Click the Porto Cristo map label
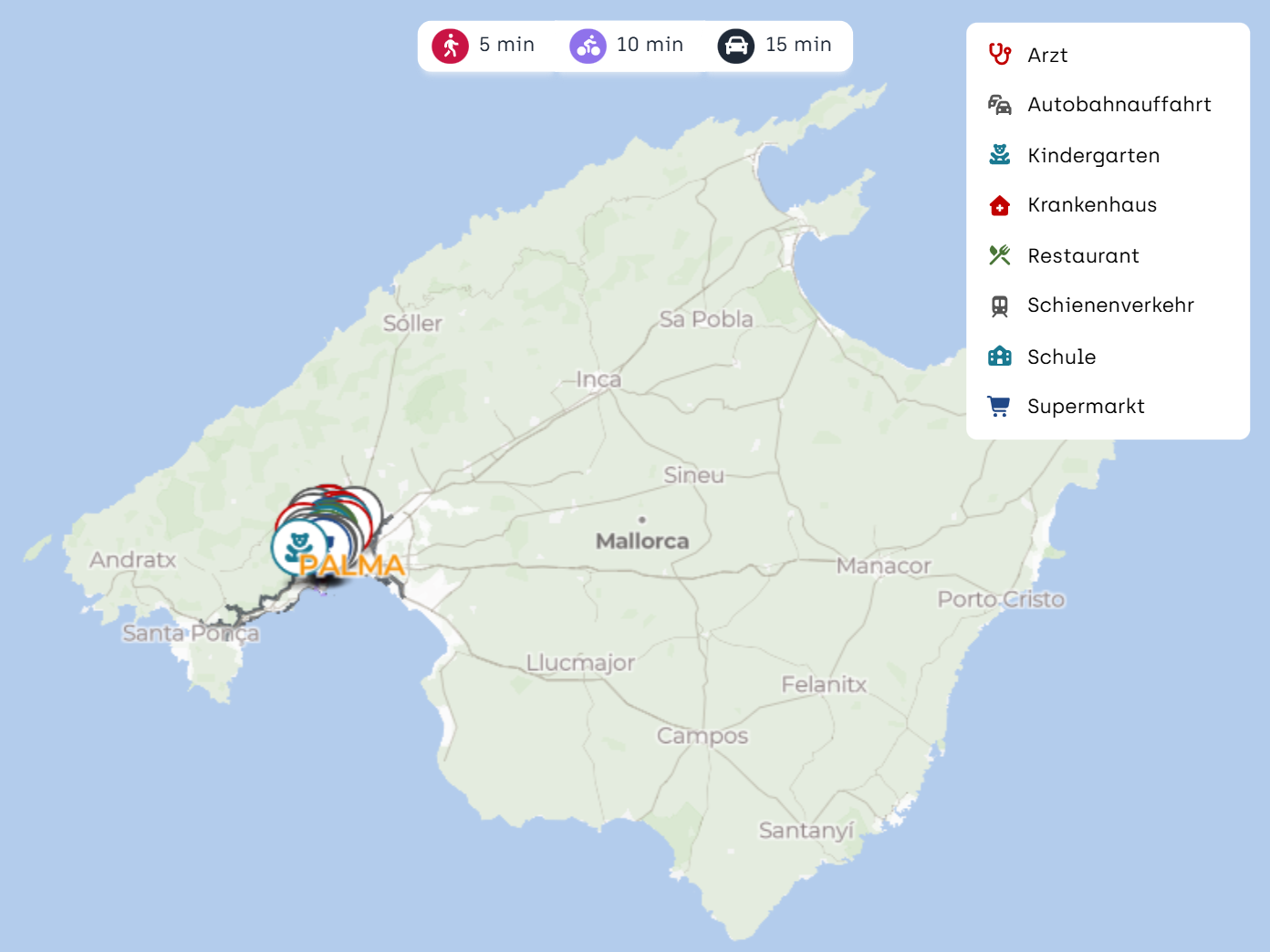 point(1001,600)
